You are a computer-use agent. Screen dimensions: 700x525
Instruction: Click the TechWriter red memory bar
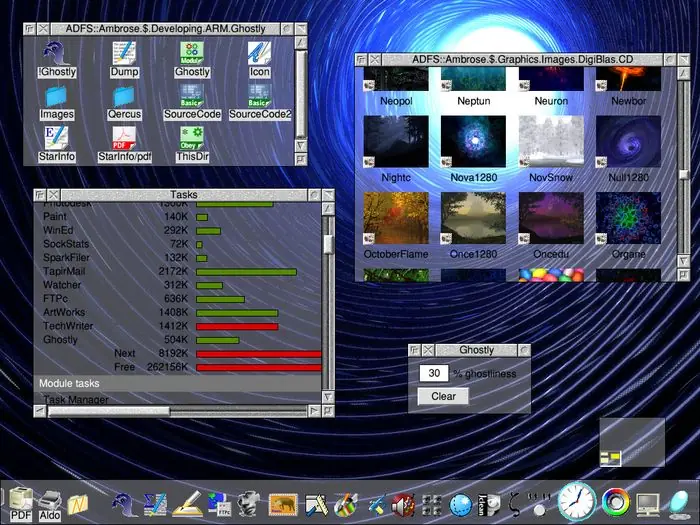point(237,326)
